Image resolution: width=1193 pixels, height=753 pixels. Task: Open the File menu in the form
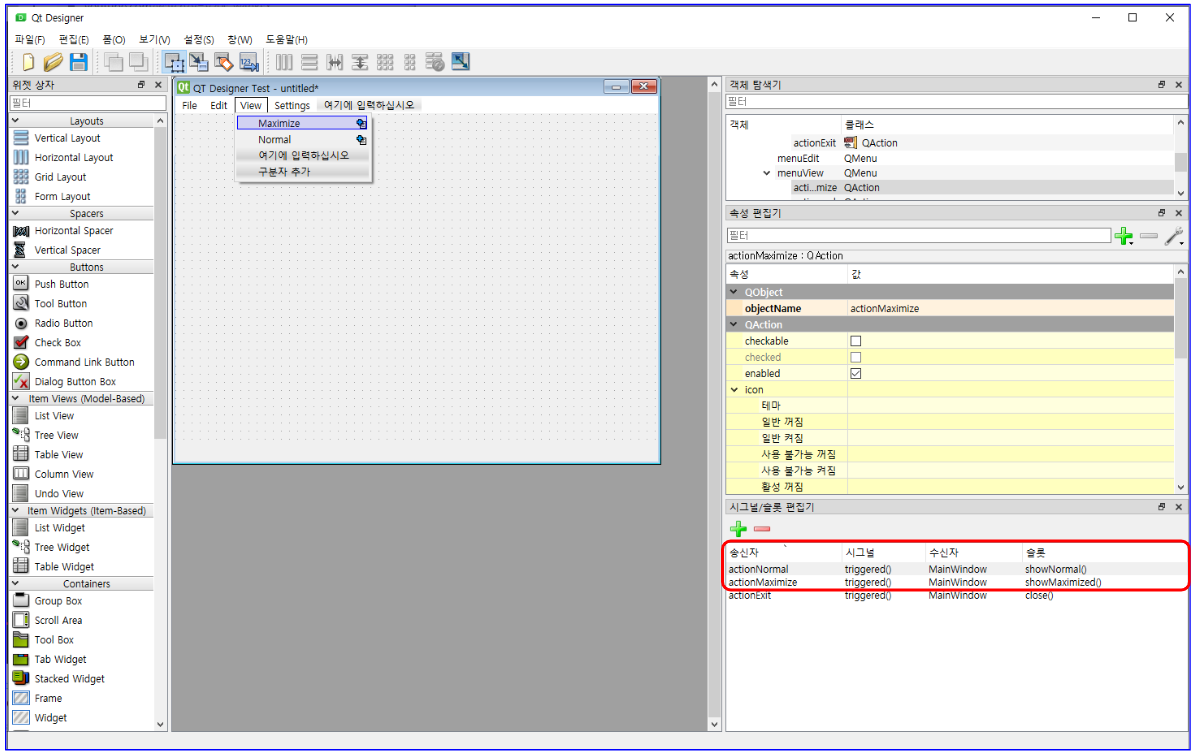tap(189, 106)
